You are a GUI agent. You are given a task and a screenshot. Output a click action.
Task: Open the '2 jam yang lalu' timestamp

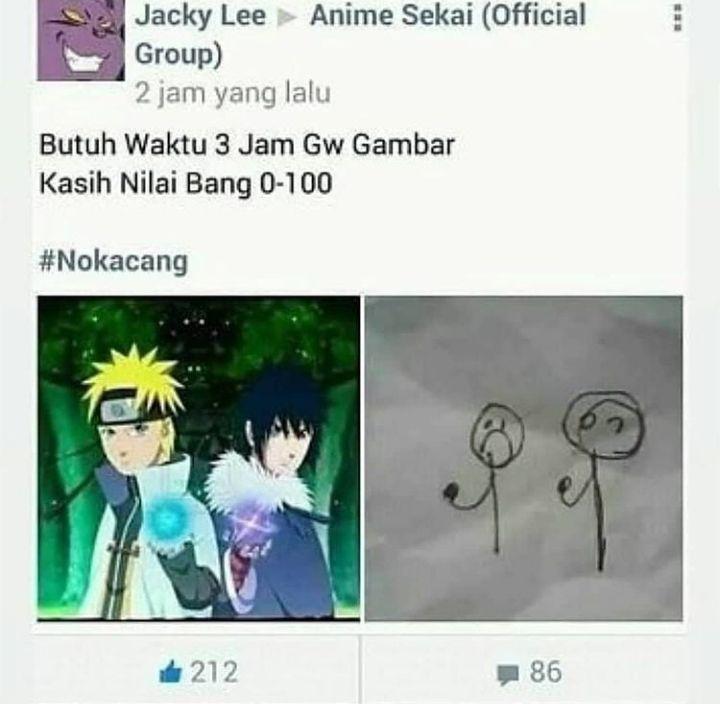(x=233, y=93)
